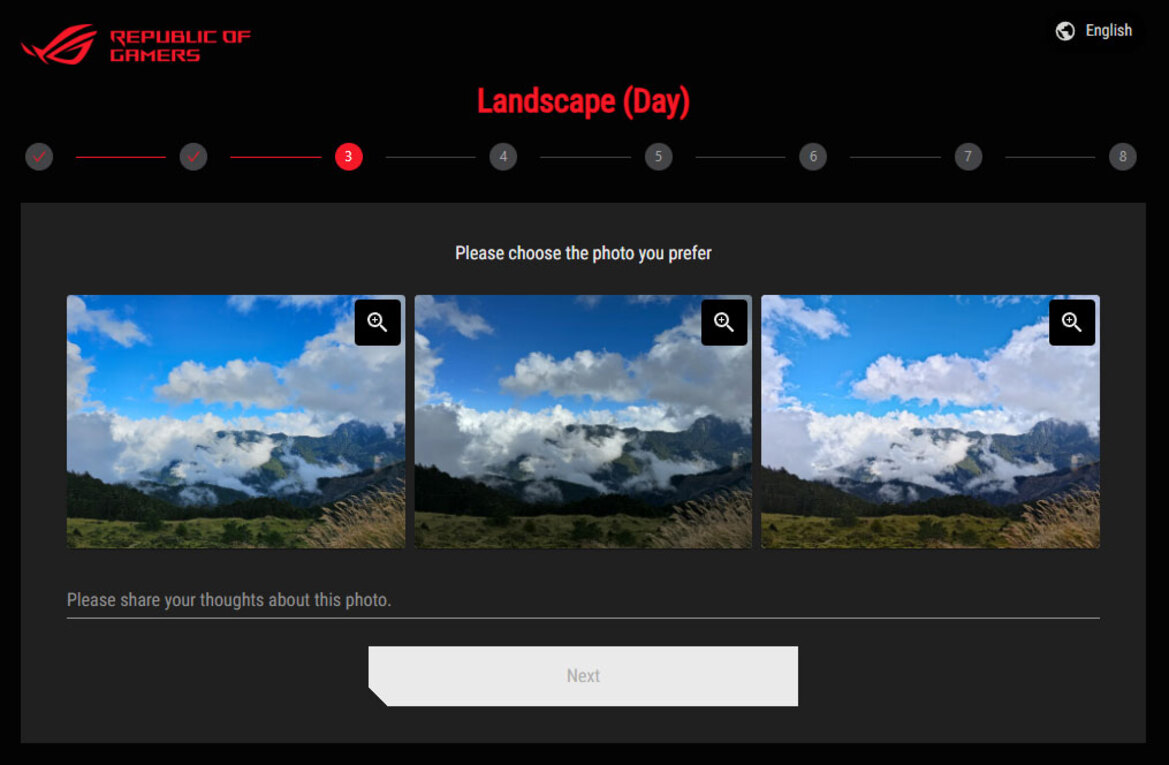Screen dimensions: 1169x765
Task: Jump to final step 8 indicator
Action: [x=1122, y=157]
